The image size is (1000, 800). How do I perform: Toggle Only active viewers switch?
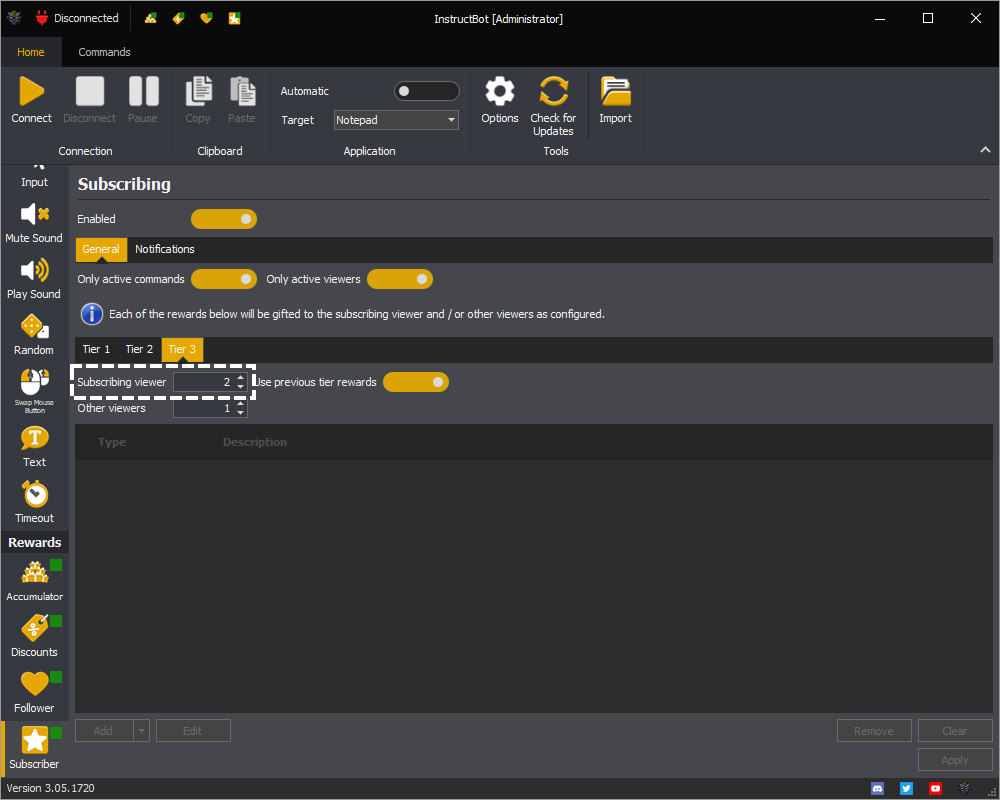tap(400, 279)
